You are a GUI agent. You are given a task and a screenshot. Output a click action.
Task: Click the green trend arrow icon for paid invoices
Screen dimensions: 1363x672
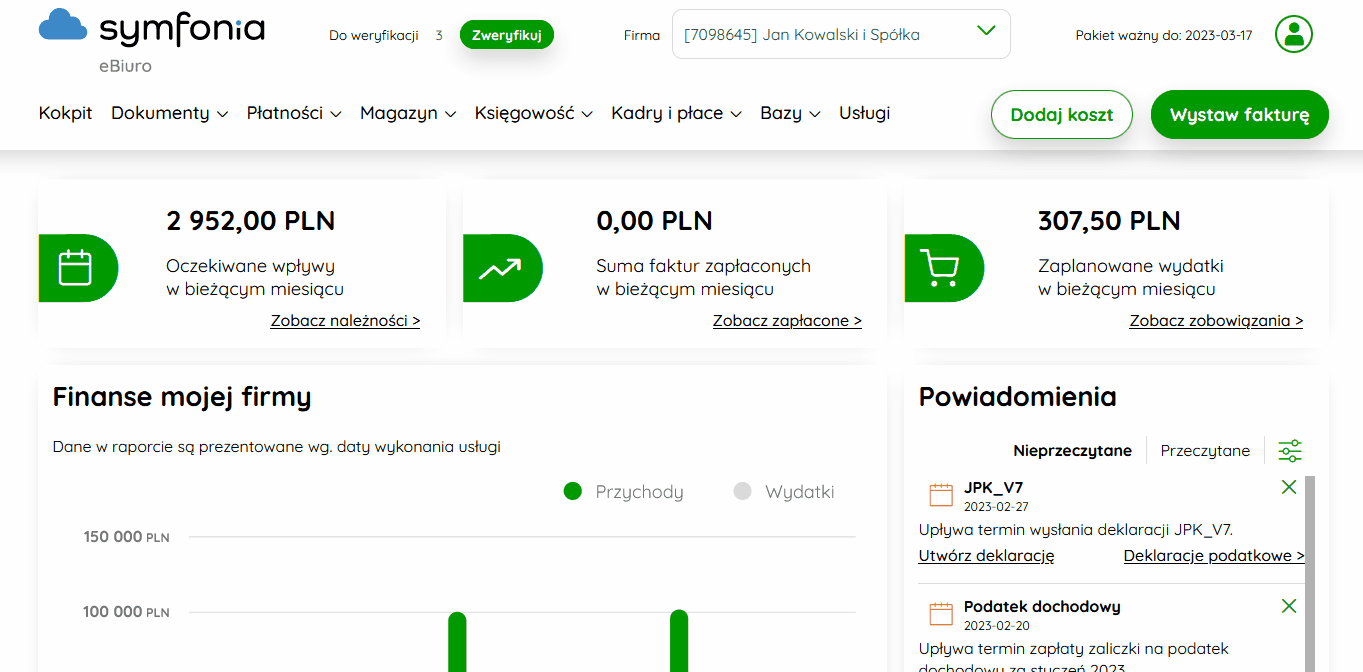pos(502,268)
